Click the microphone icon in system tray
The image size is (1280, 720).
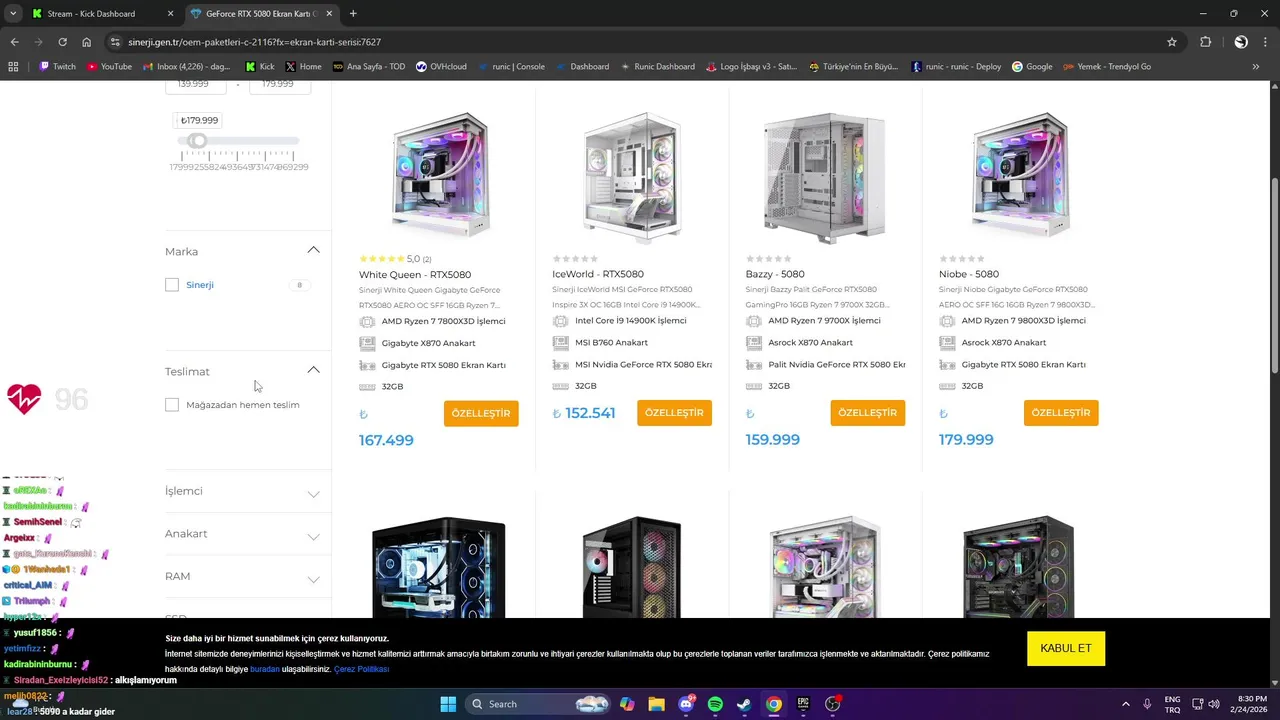point(1147,704)
